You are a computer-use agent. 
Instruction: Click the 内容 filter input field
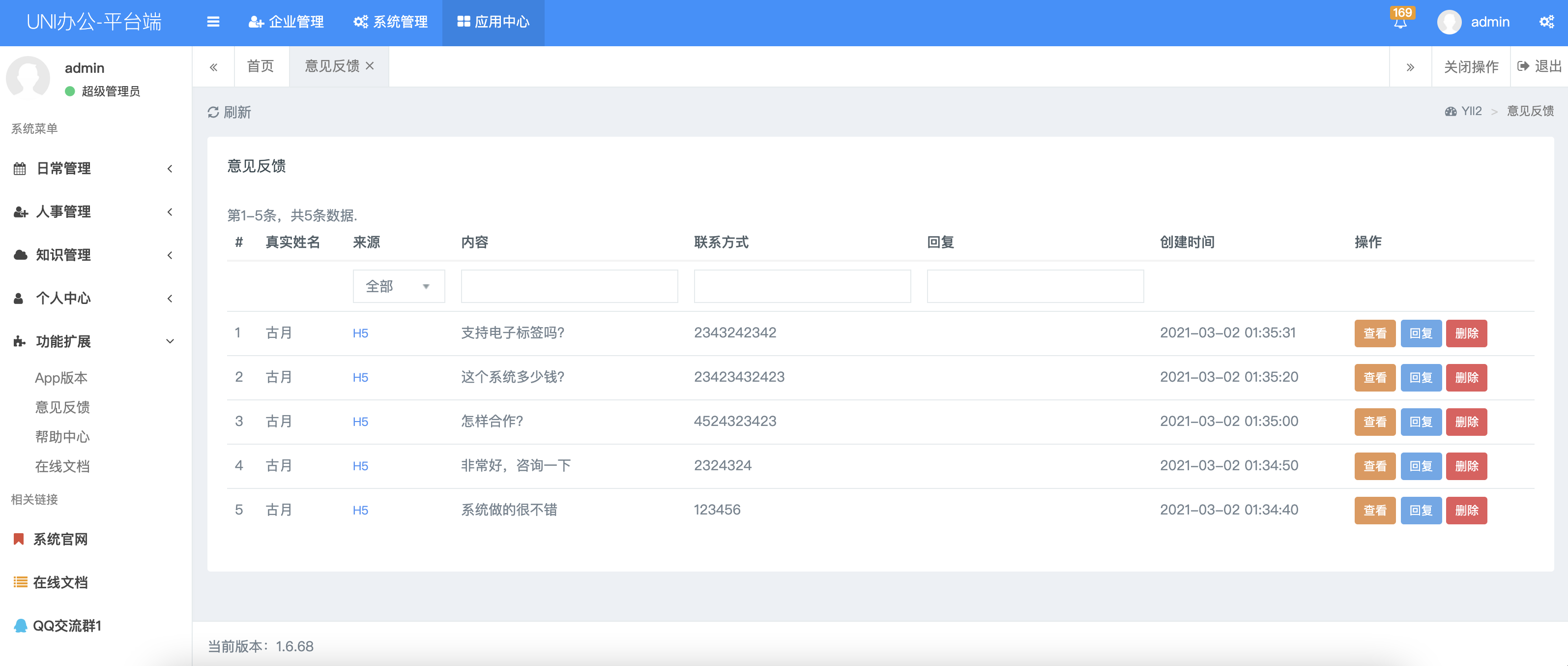pos(569,286)
